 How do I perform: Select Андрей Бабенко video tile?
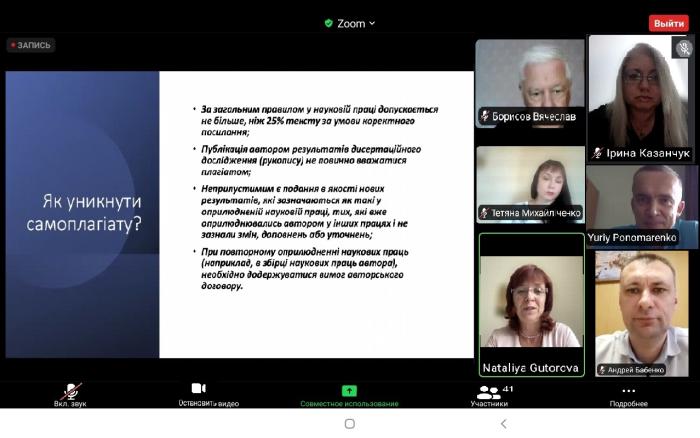pyautogui.click(x=641, y=313)
